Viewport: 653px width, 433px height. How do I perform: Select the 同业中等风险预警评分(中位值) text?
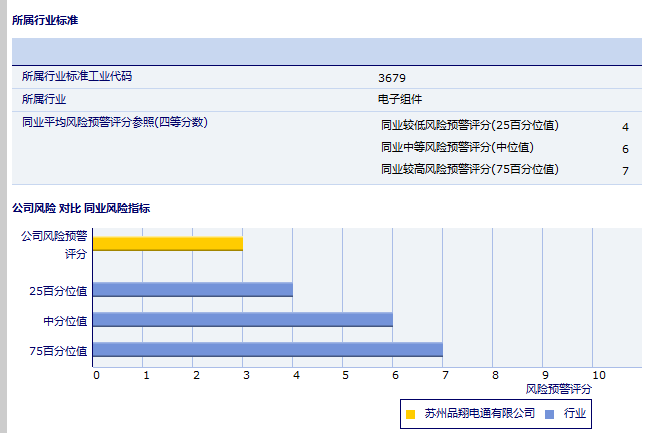[x=457, y=148]
